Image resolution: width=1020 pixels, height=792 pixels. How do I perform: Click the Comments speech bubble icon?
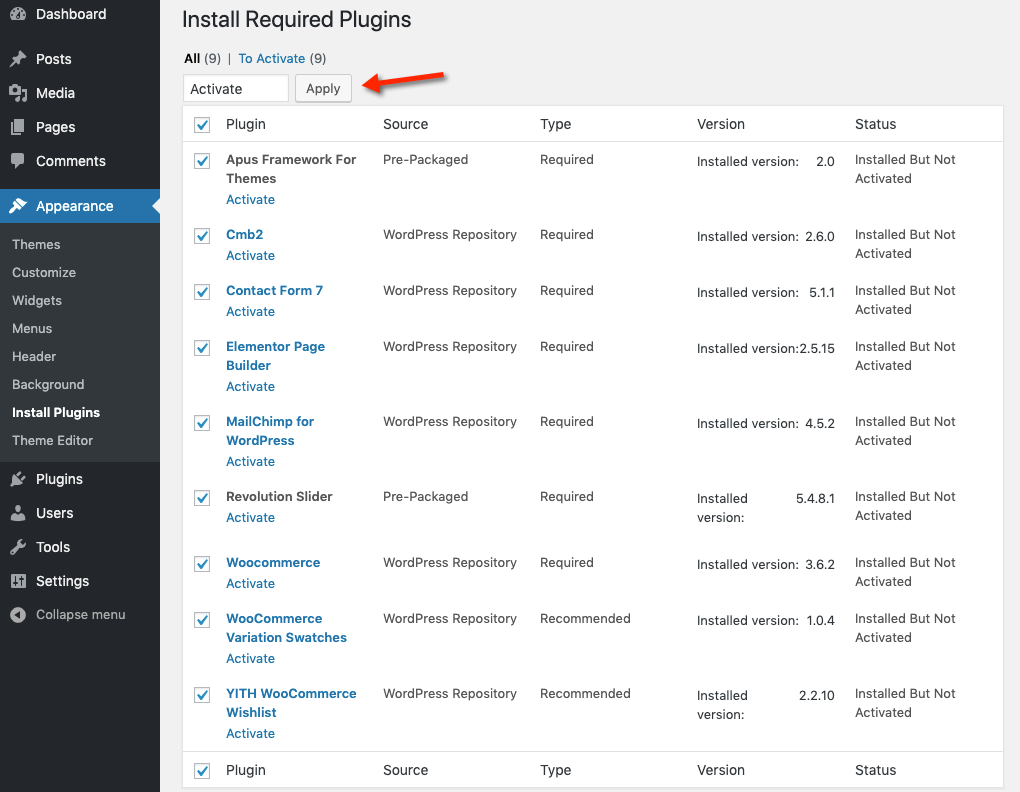click(x=18, y=161)
